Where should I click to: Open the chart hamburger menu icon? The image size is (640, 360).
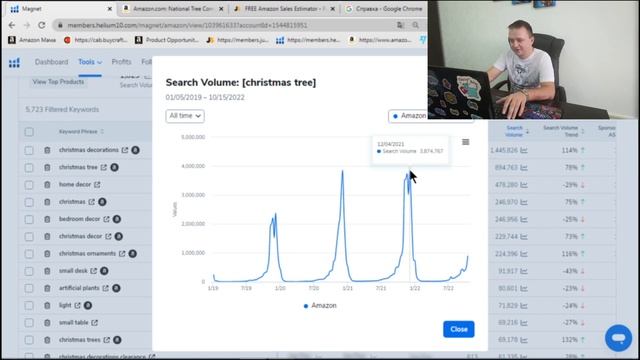[465, 142]
